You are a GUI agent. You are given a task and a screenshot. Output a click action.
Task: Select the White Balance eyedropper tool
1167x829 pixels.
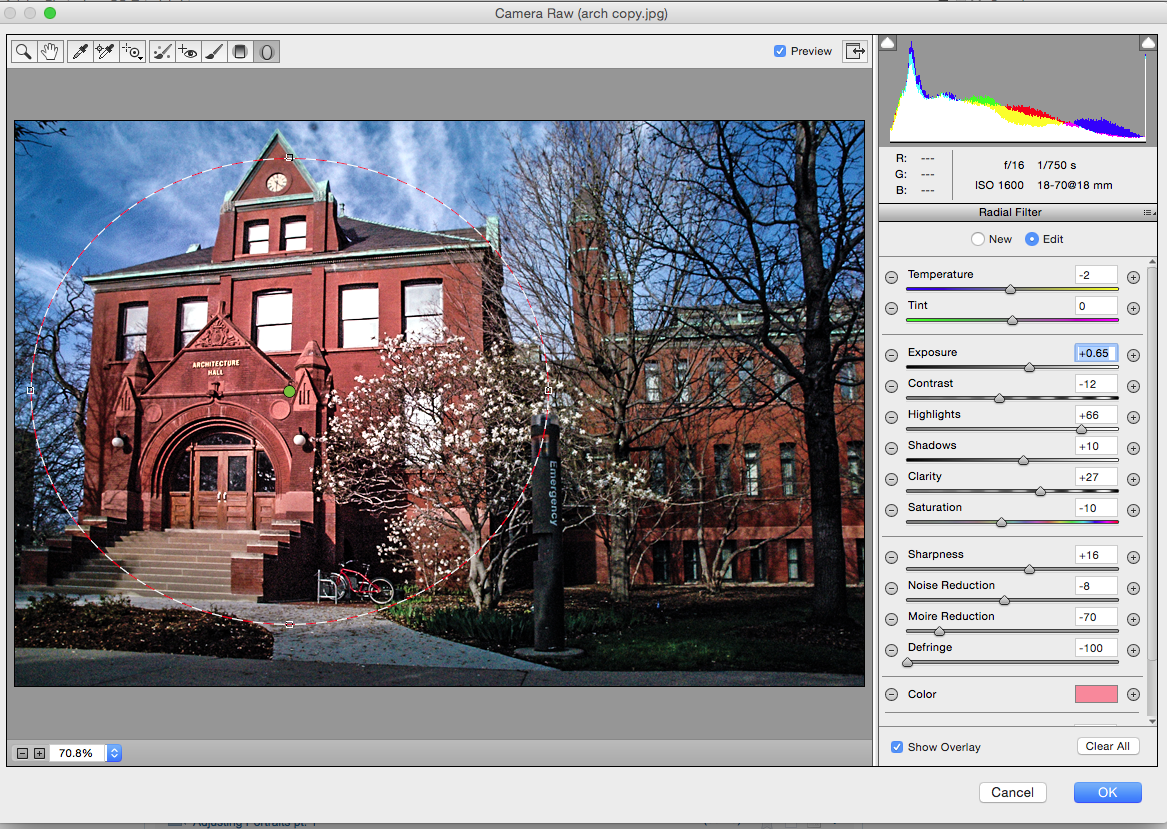coord(81,51)
